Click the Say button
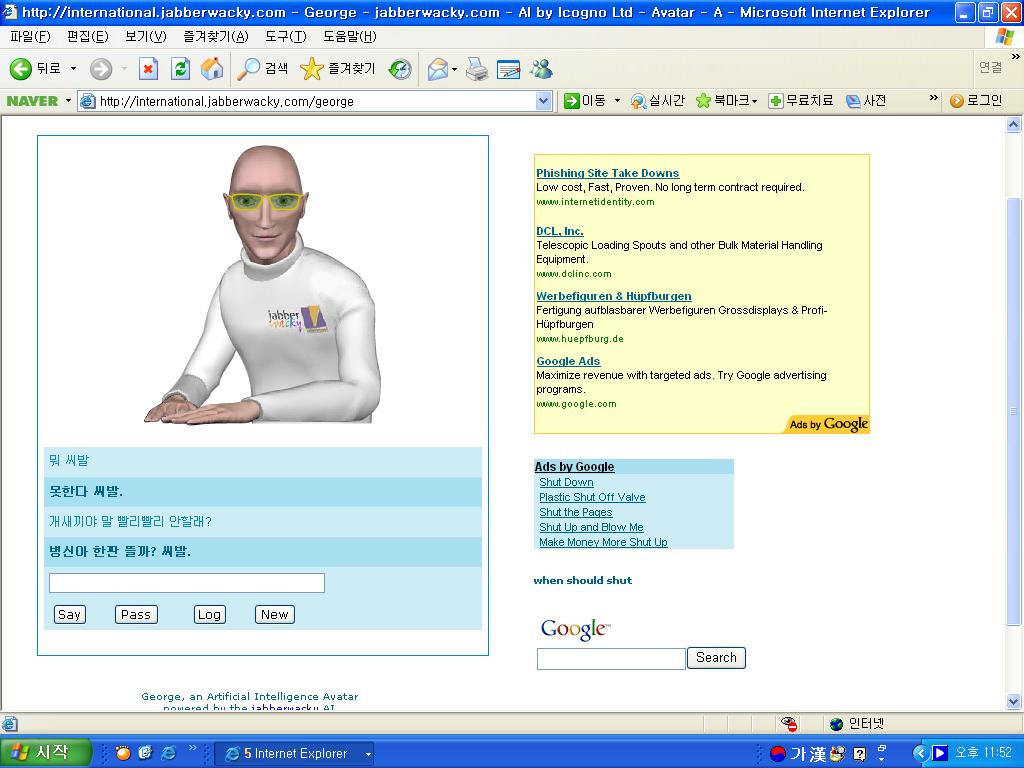 point(69,615)
